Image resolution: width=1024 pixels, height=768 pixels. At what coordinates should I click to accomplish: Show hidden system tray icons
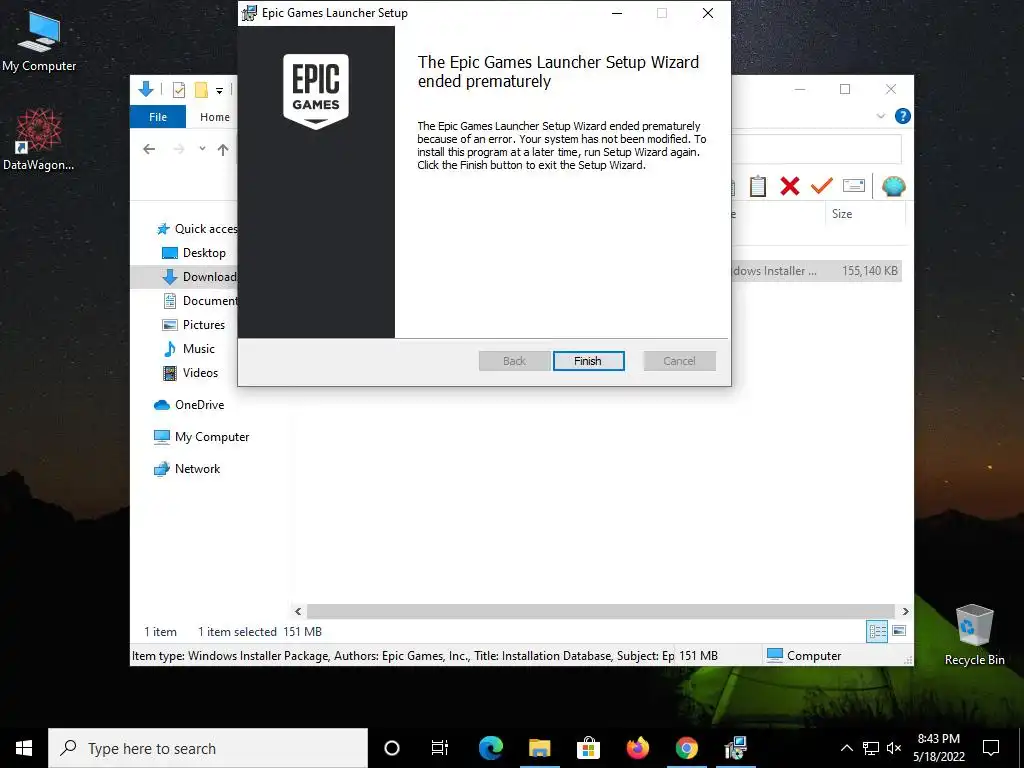point(846,748)
